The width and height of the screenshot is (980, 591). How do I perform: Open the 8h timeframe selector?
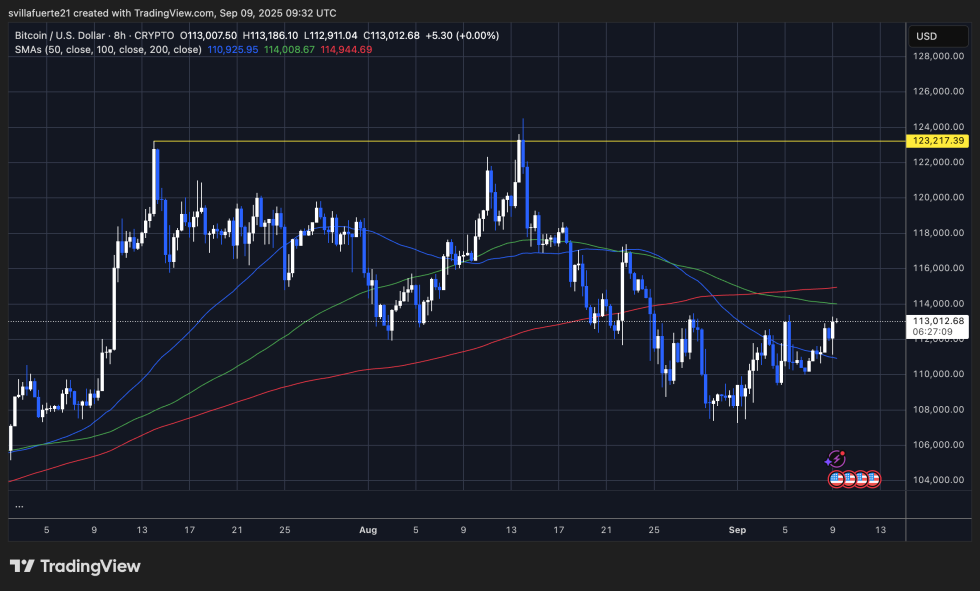pyautogui.click(x=120, y=34)
